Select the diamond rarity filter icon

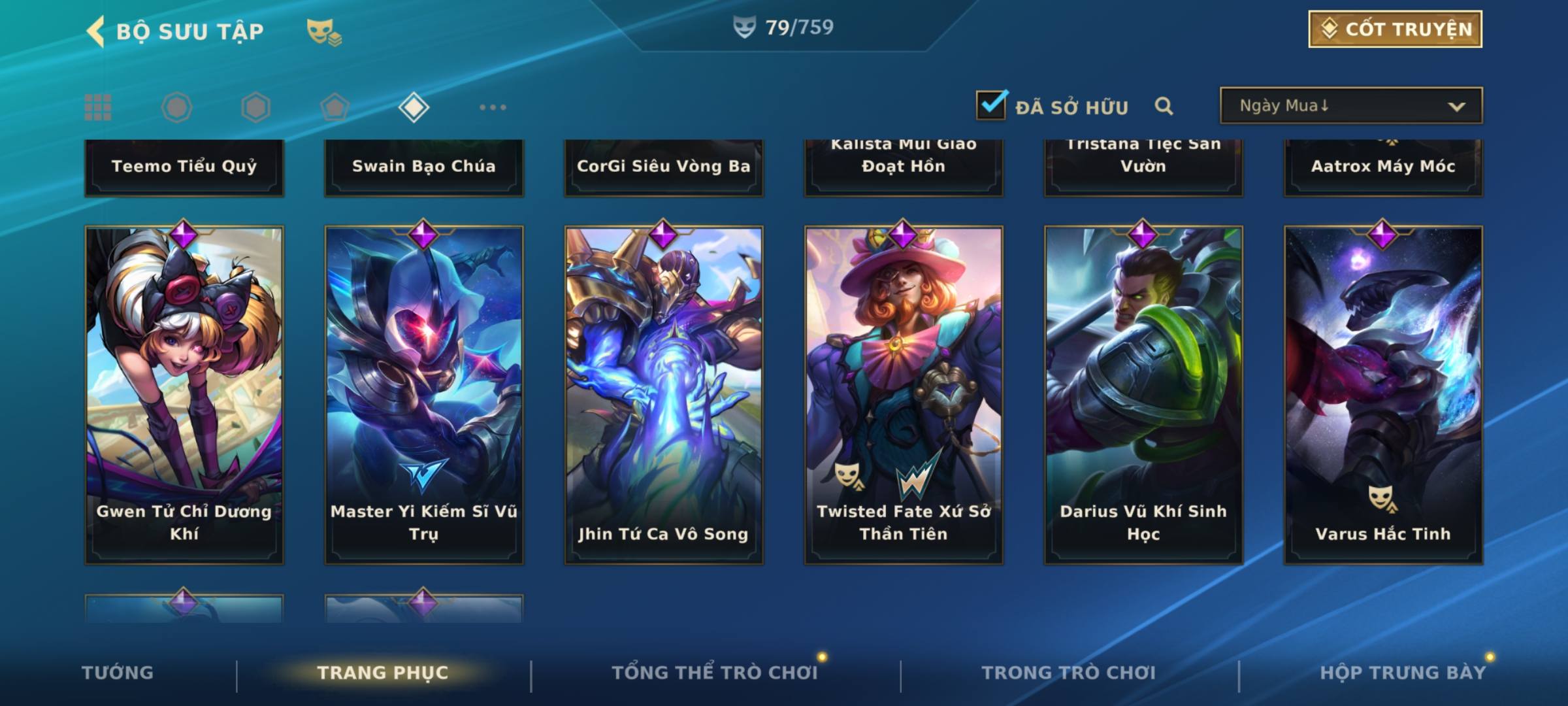pos(414,107)
